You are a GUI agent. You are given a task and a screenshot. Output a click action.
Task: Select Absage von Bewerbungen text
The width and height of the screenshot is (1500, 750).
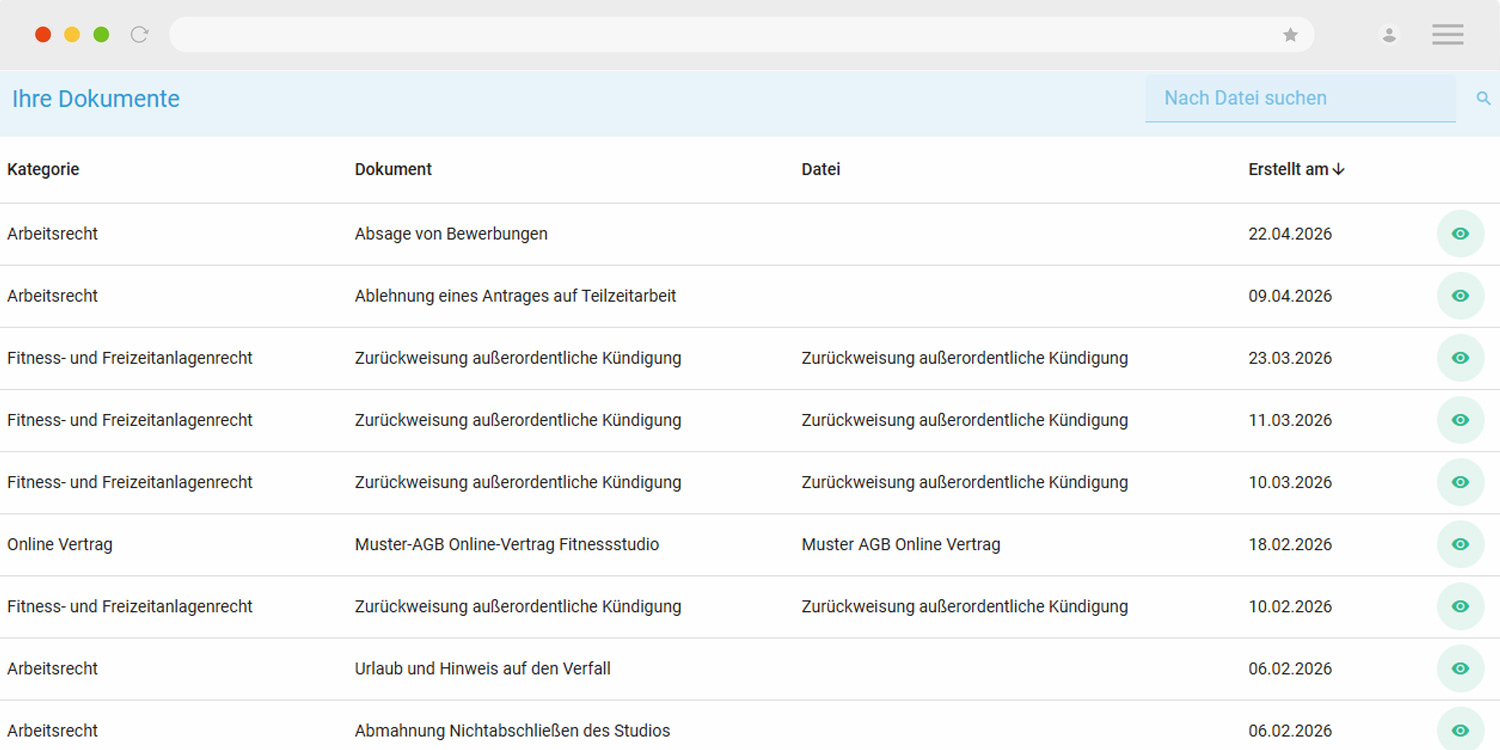(x=451, y=234)
